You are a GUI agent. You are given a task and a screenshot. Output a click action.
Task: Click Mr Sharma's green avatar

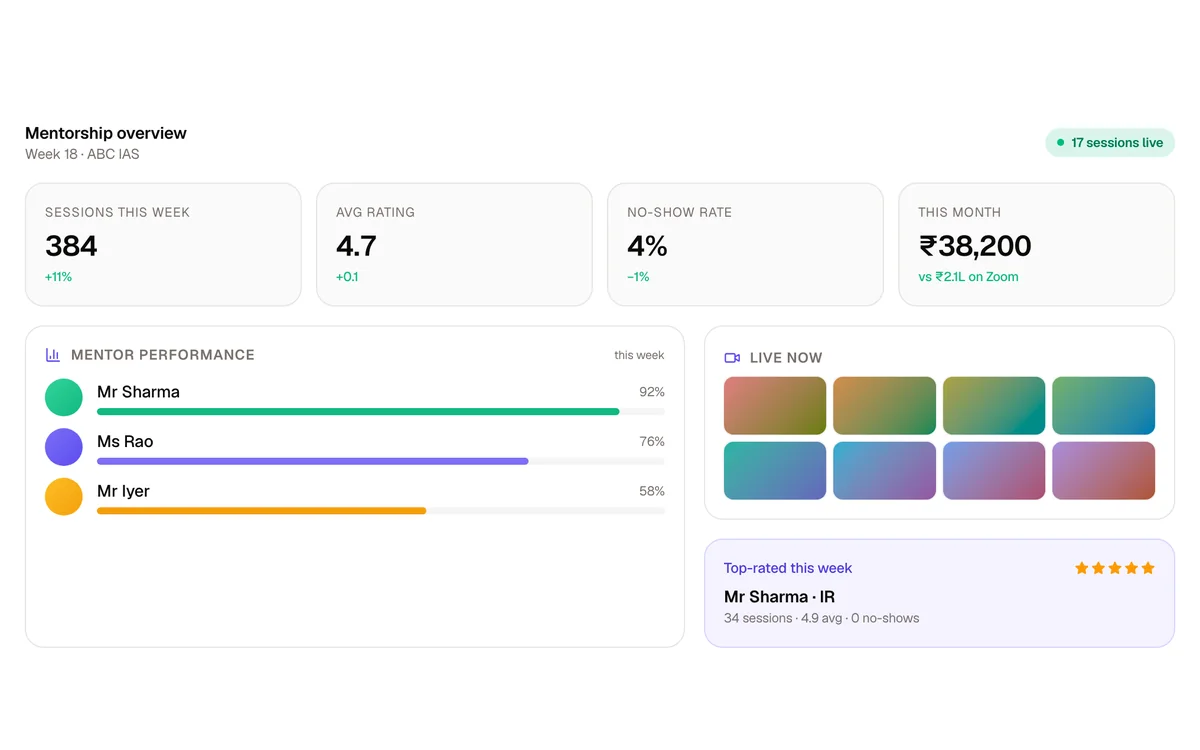(x=64, y=397)
